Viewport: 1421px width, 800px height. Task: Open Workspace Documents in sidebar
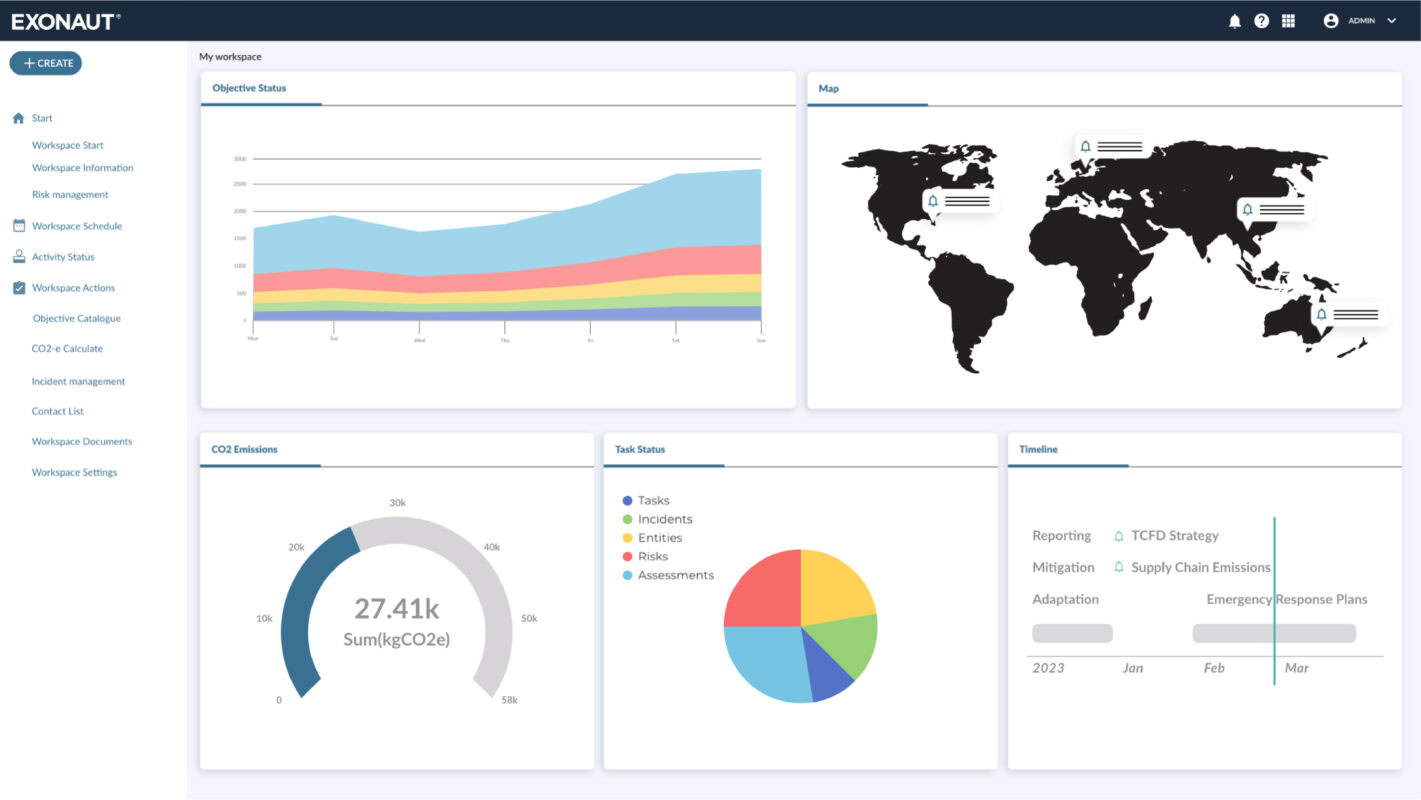pyautogui.click(x=82, y=441)
